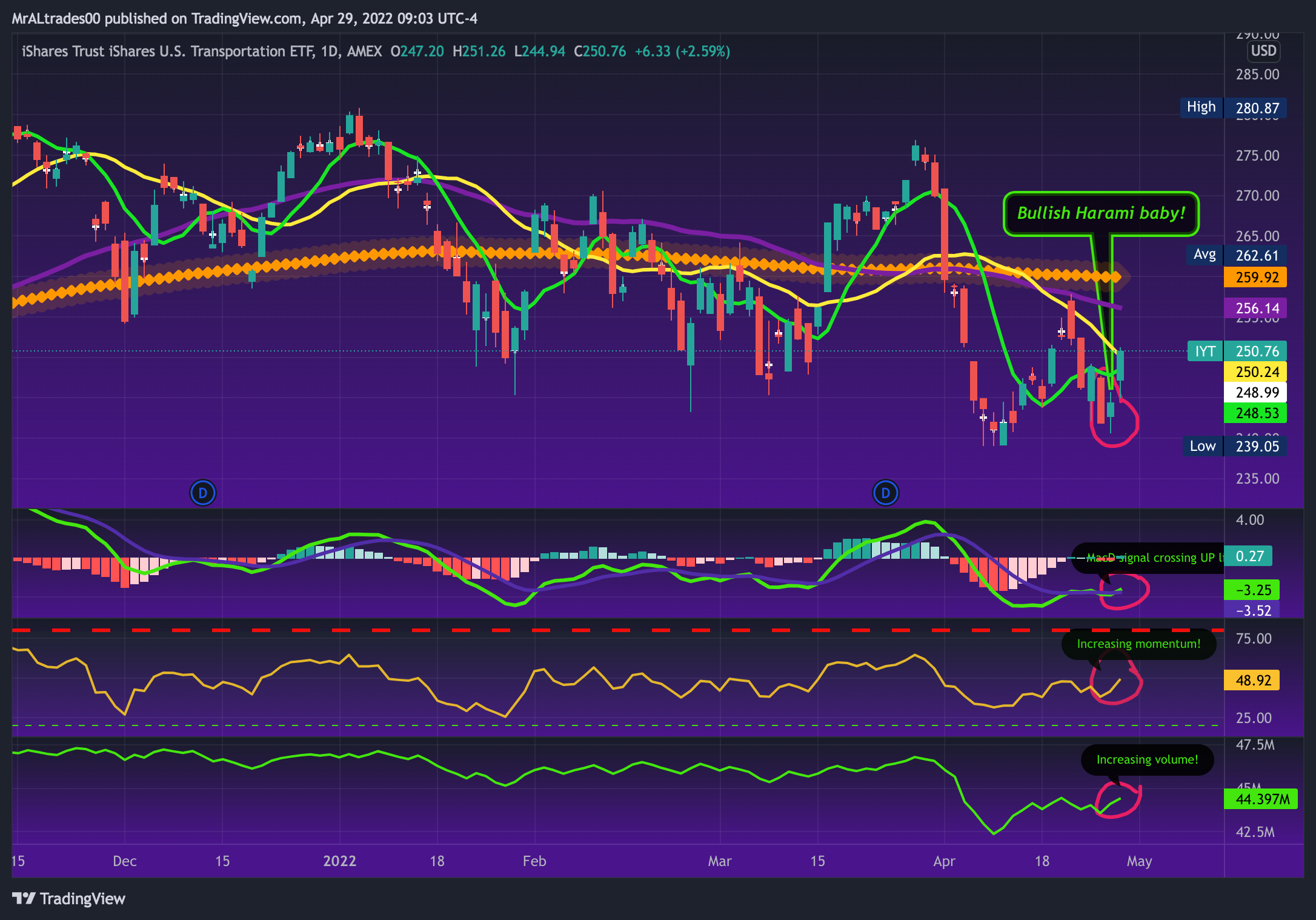Click the high price H251.26
Viewport: 1316px width, 920px height.
click(x=479, y=52)
